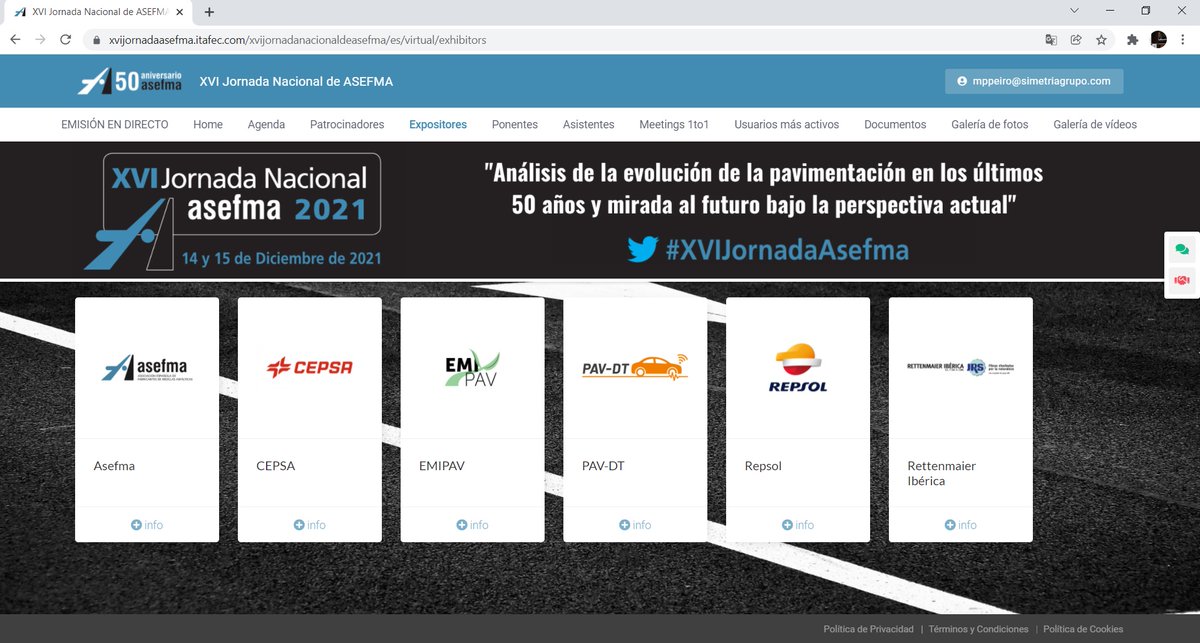Open the mppeiro@simetriagrupo.com user button

click(x=1034, y=81)
